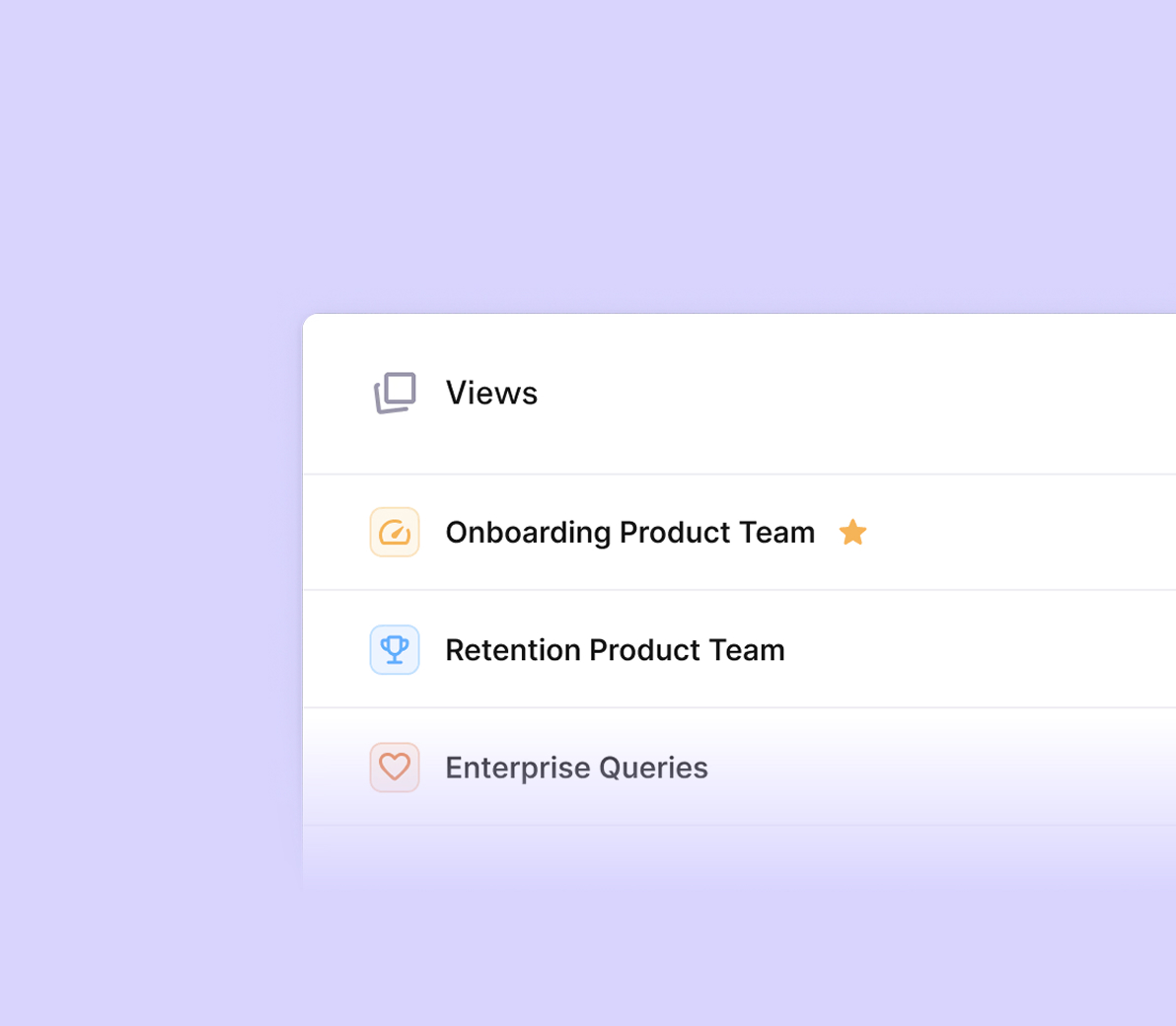Click the word "Onboarding" in the first view

(529, 533)
